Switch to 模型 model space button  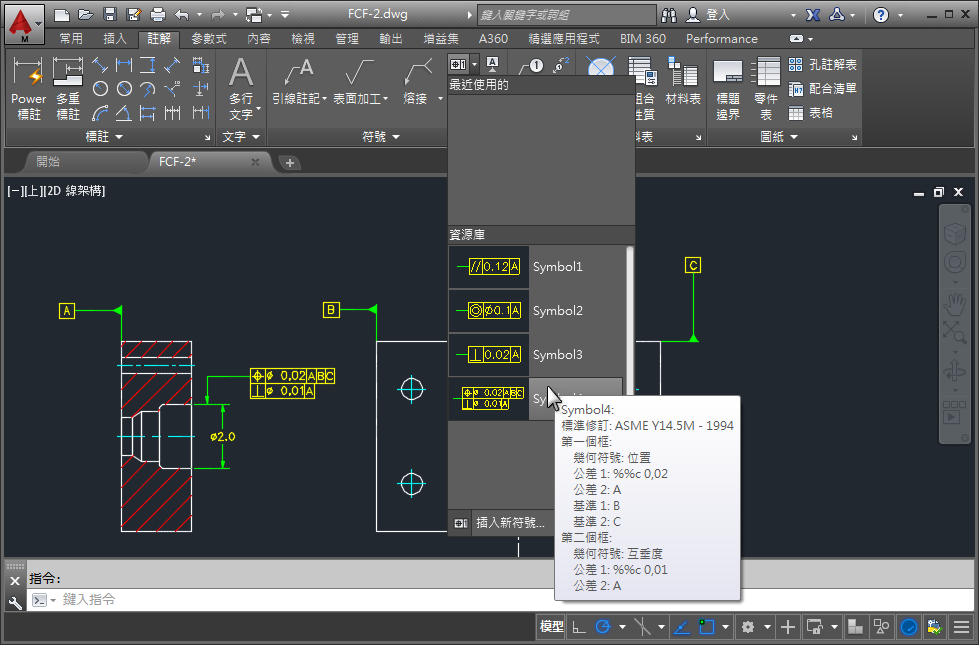click(551, 626)
